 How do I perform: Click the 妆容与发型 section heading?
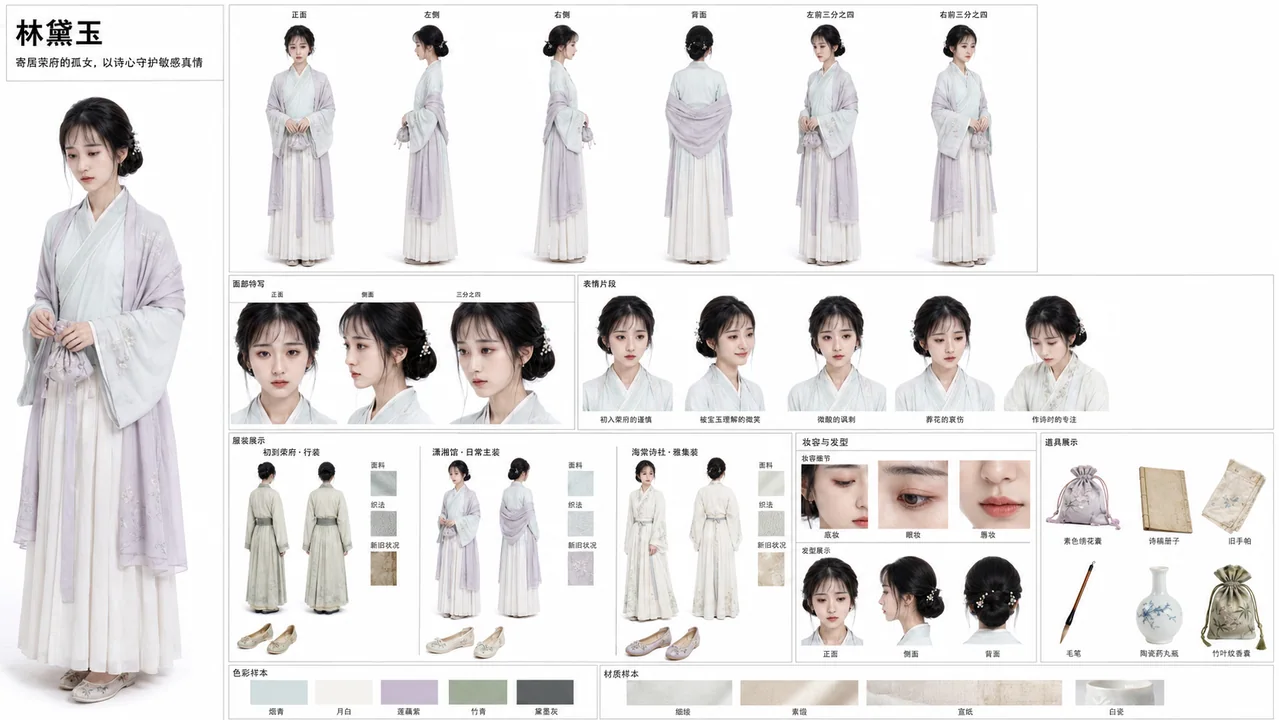(825, 441)
